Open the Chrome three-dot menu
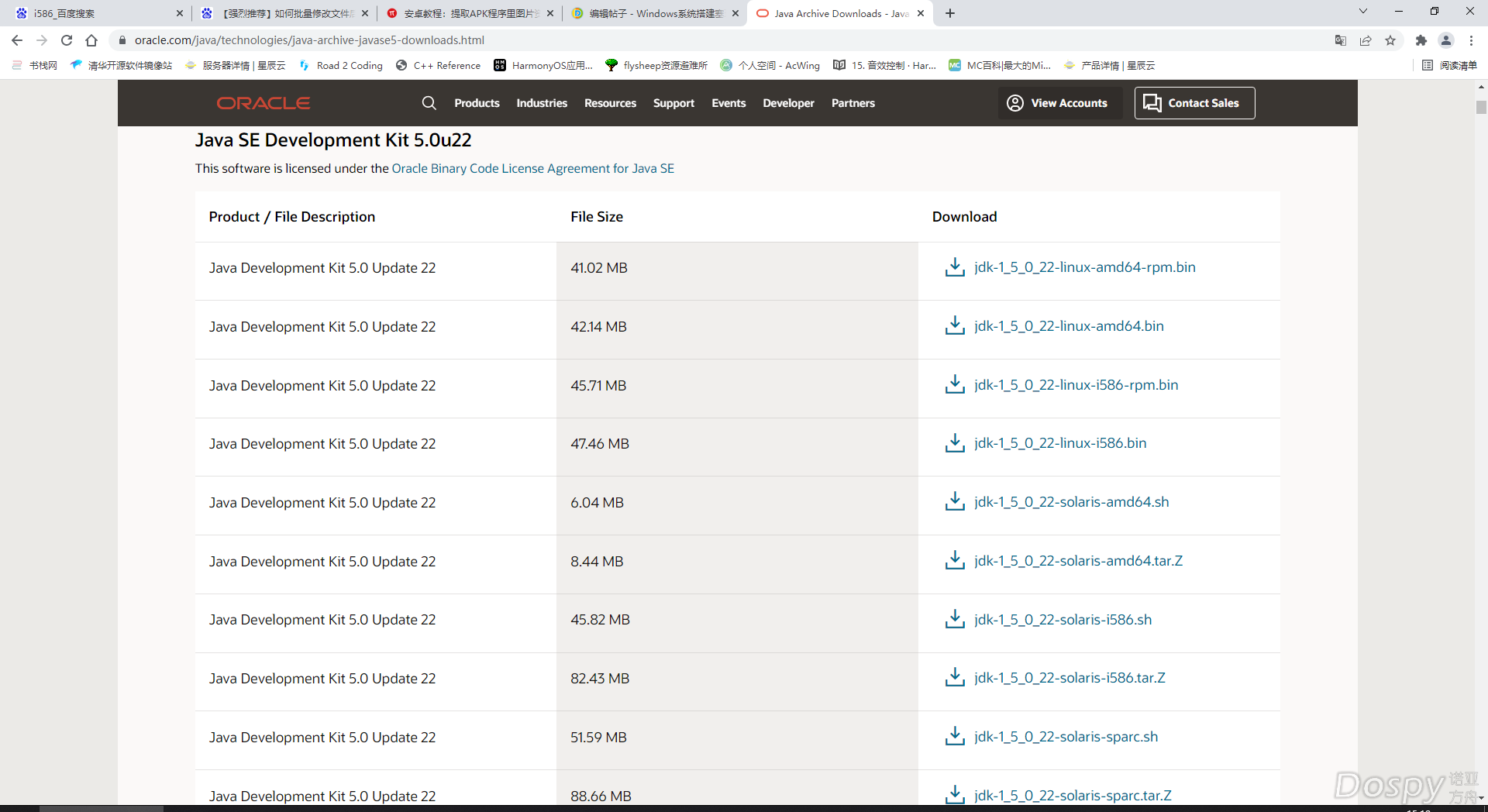The image size is (1488, 812). click(x=1471, y=40)
